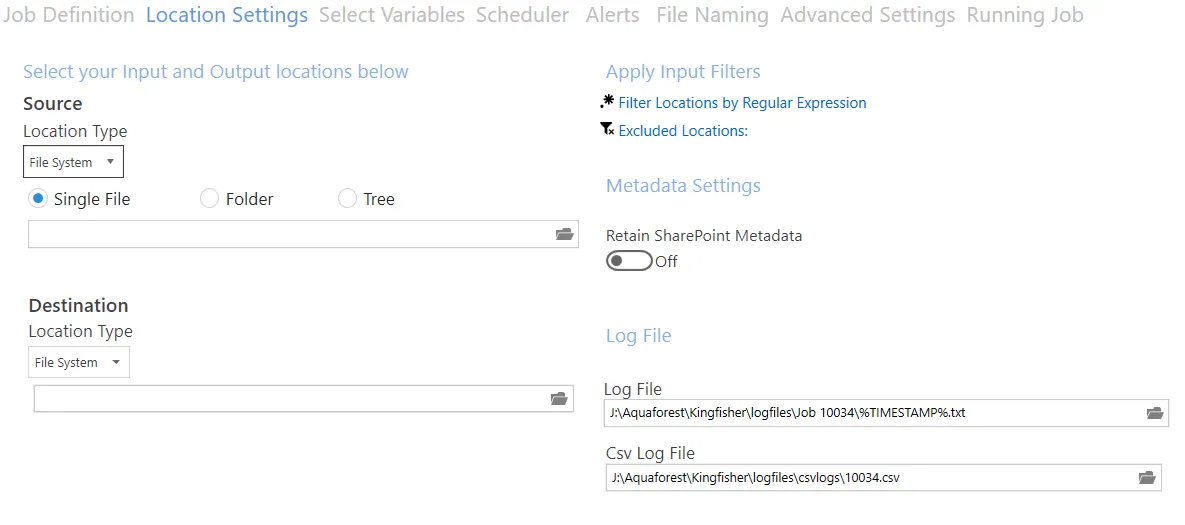This screenshot has height=525, width=1185.
Task: Select the Single File radio button
Action: pyautogui.click(x=39, y=199)
